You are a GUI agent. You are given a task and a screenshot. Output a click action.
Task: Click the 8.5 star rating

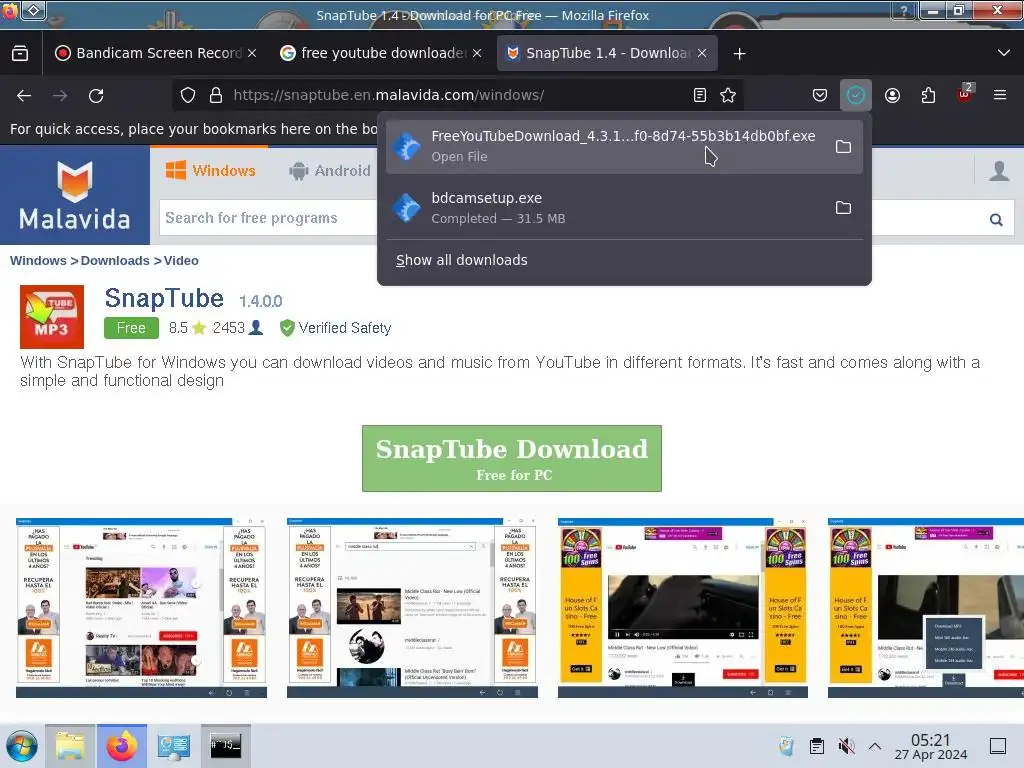187,328
